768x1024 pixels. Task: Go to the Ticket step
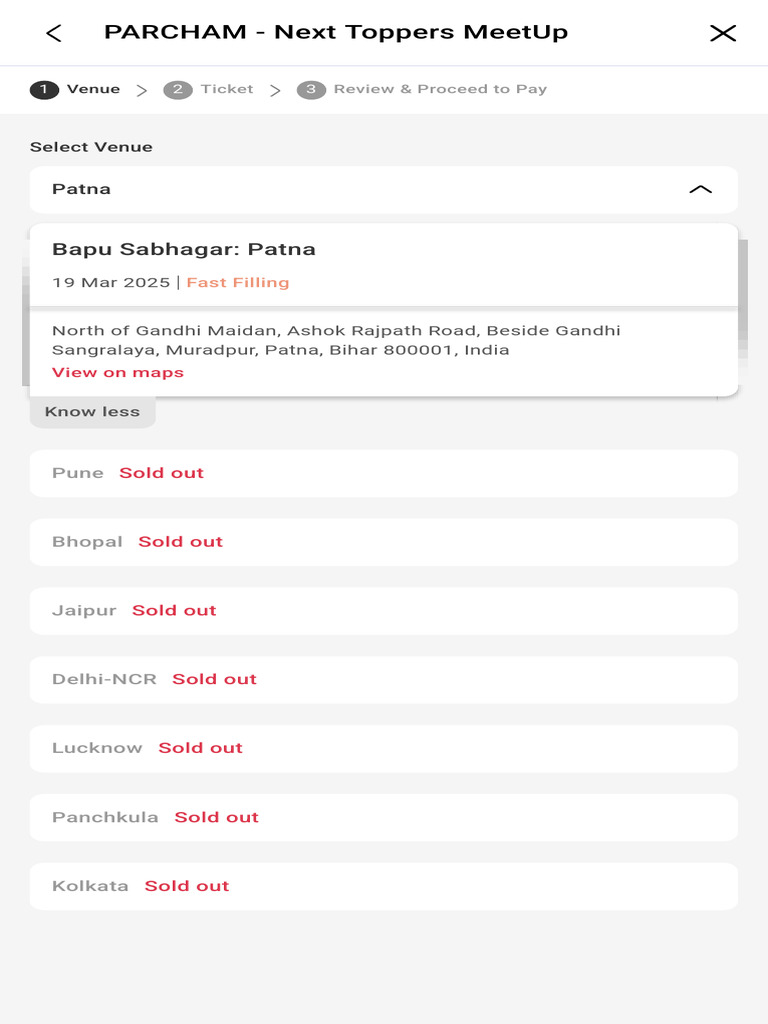click(x=227, y=89)
